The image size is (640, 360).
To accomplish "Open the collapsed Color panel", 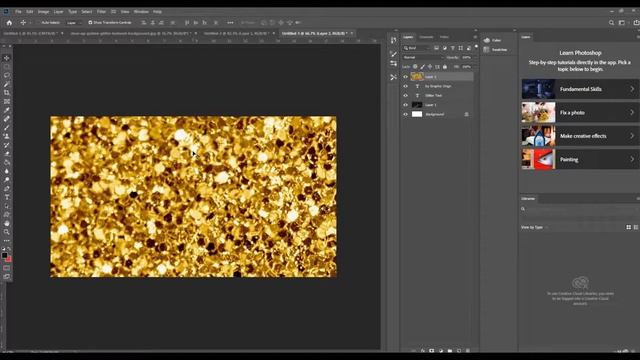I will point(492,40).
